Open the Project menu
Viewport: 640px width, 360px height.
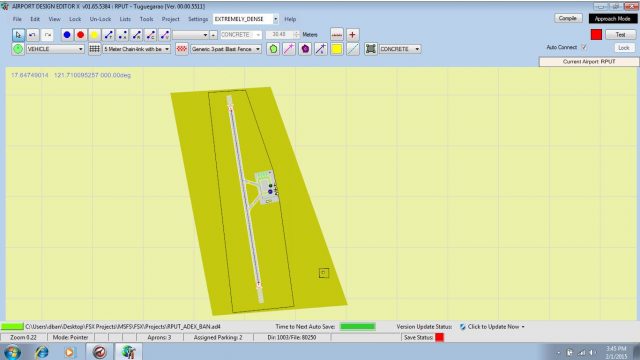point(171,19)
